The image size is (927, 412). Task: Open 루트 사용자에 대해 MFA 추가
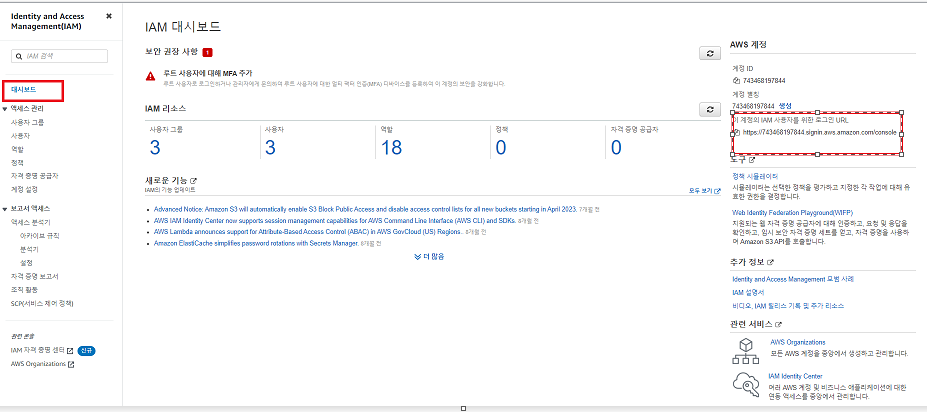coord(208,73)
